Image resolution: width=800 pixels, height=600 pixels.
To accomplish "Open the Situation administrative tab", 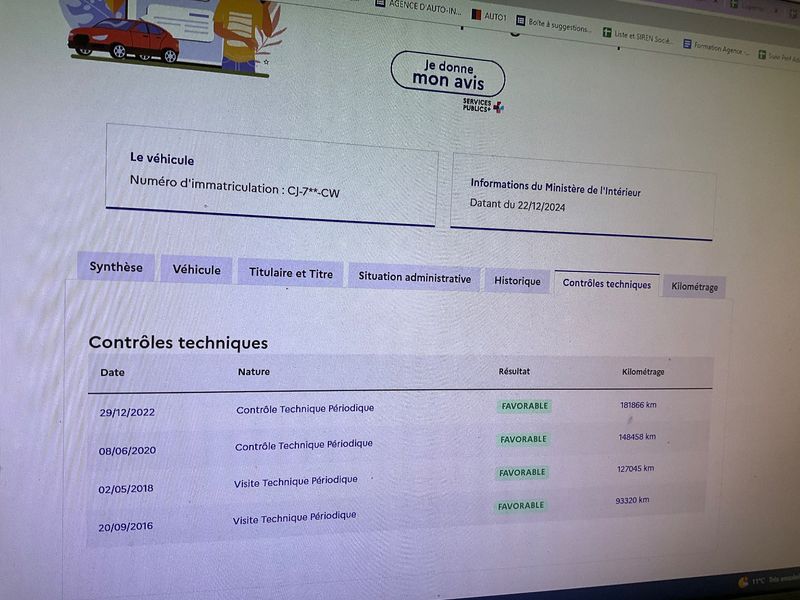I will 414,278.
